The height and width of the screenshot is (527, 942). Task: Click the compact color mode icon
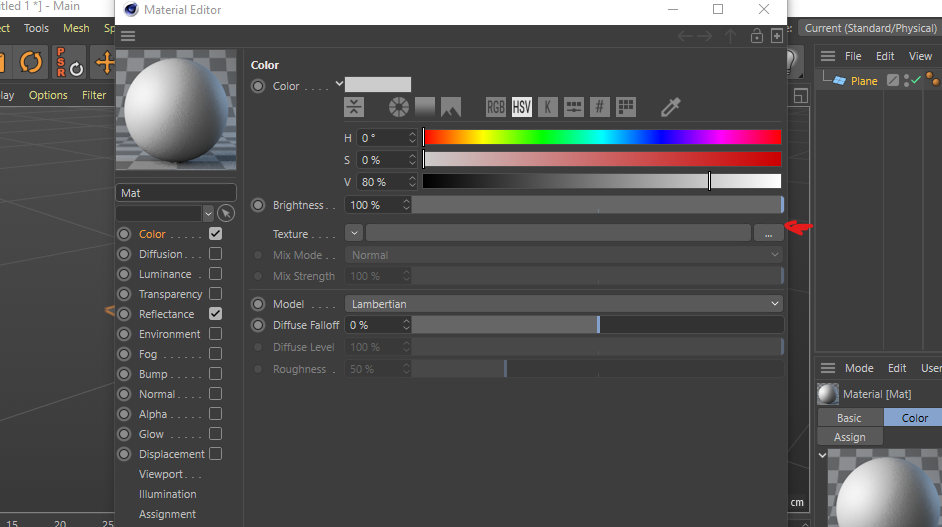pos(354,107)
